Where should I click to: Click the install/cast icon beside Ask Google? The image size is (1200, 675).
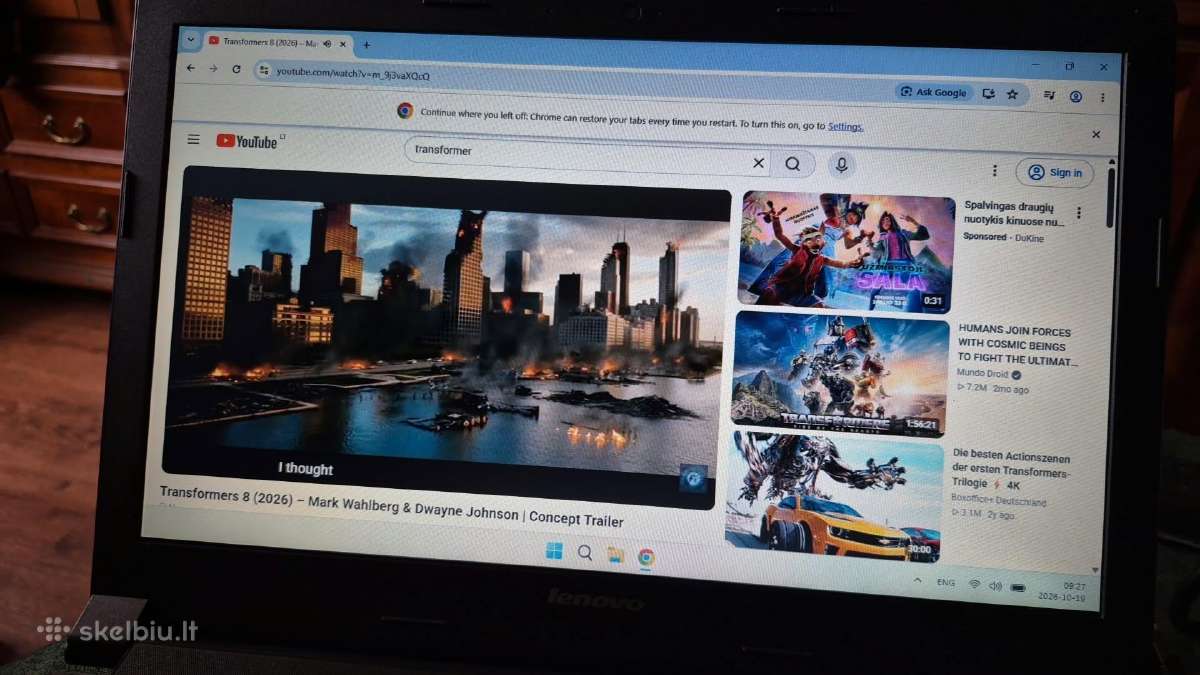(x=989, y=93)
